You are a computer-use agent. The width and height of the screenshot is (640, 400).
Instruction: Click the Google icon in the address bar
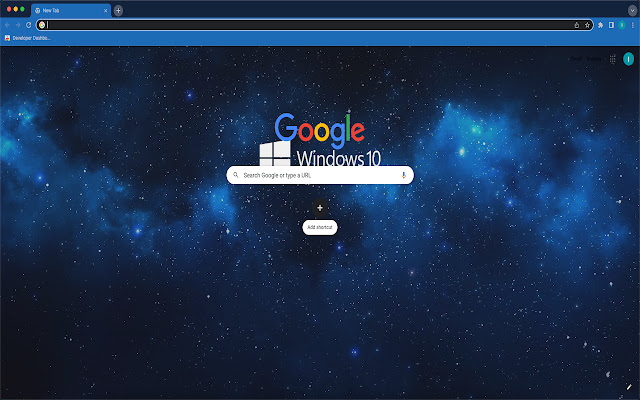[42, 25]
